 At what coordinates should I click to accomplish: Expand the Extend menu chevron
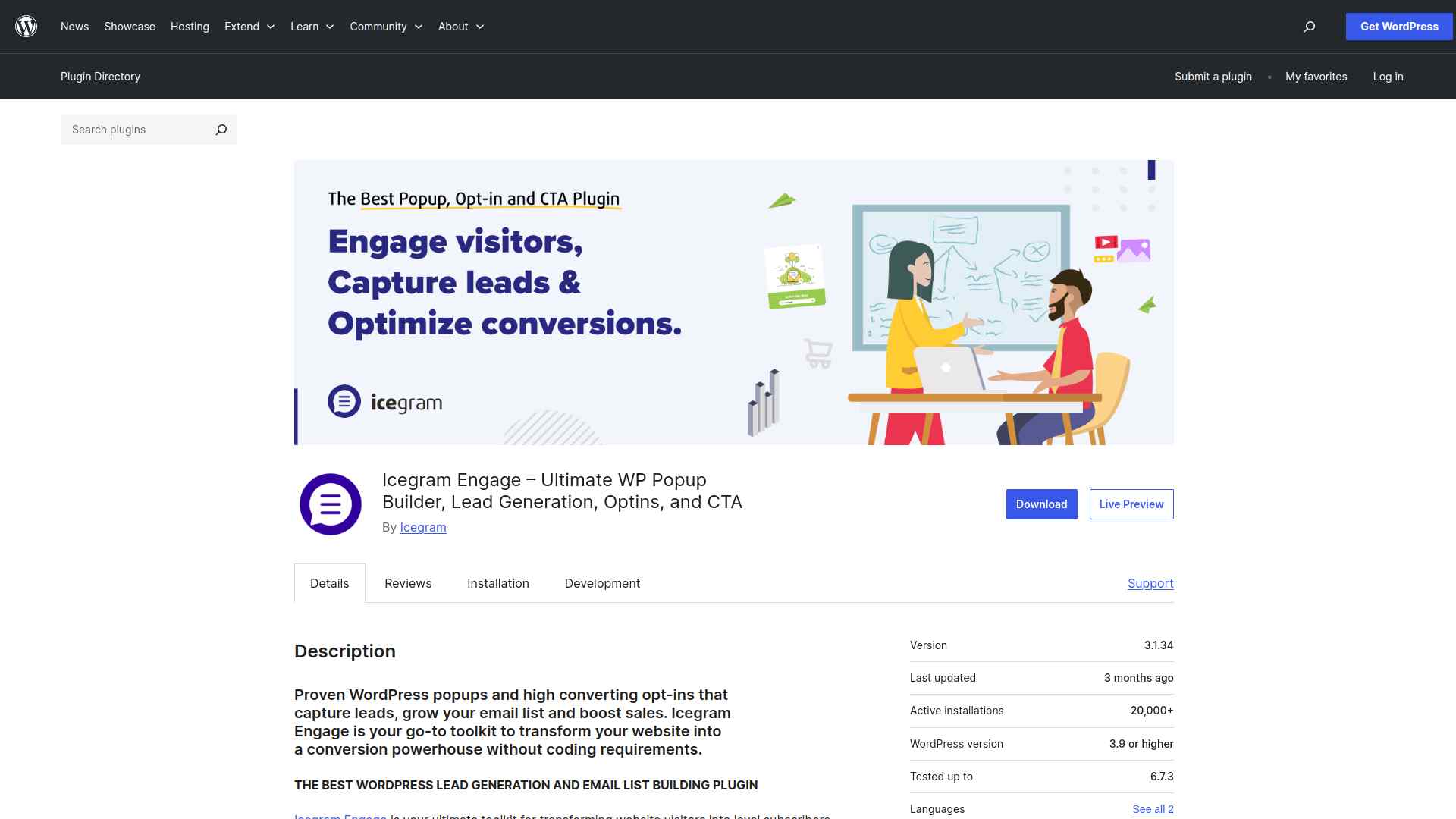pyautogui.click(x=271, y=27)
